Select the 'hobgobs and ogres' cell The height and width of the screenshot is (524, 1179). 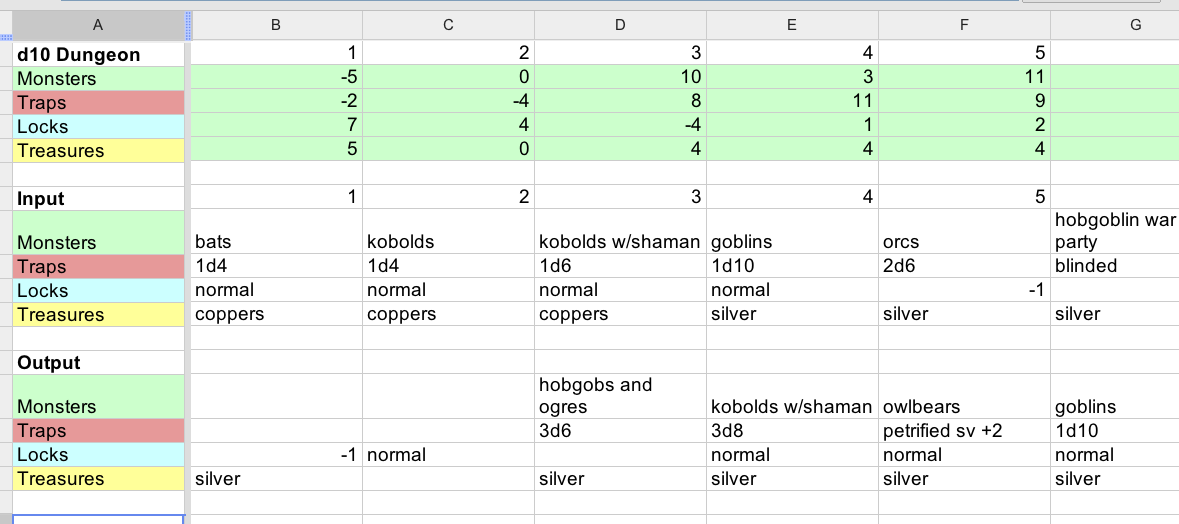(x=620, y=396)
